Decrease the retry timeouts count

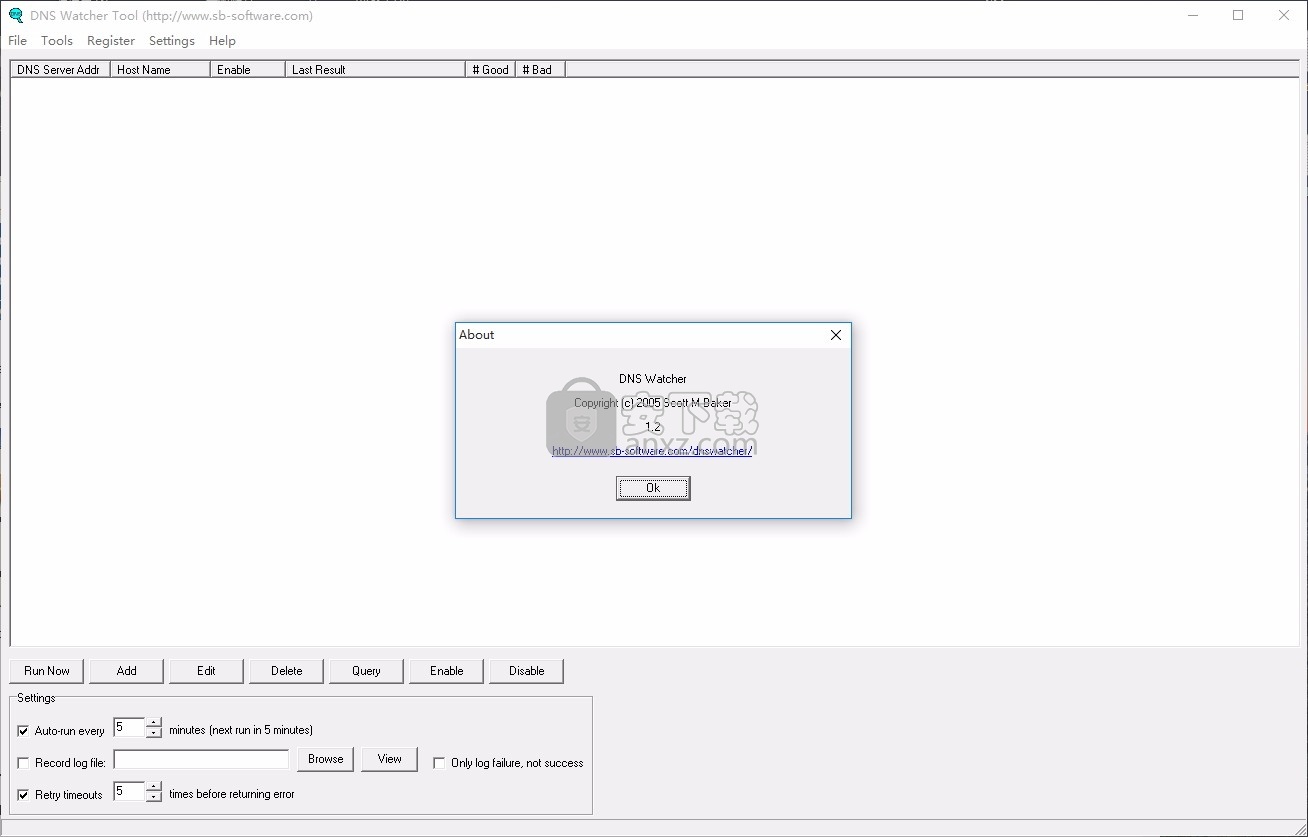click(154, 797)
